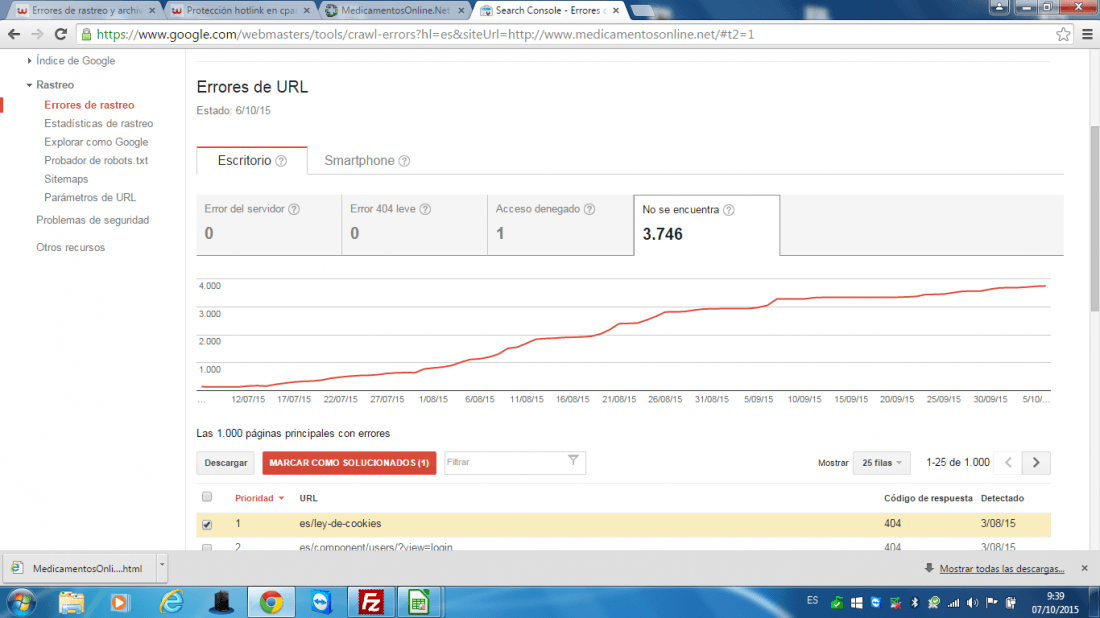
Task: Open TeamViewer from taskbar
Action: click(321, 603)
